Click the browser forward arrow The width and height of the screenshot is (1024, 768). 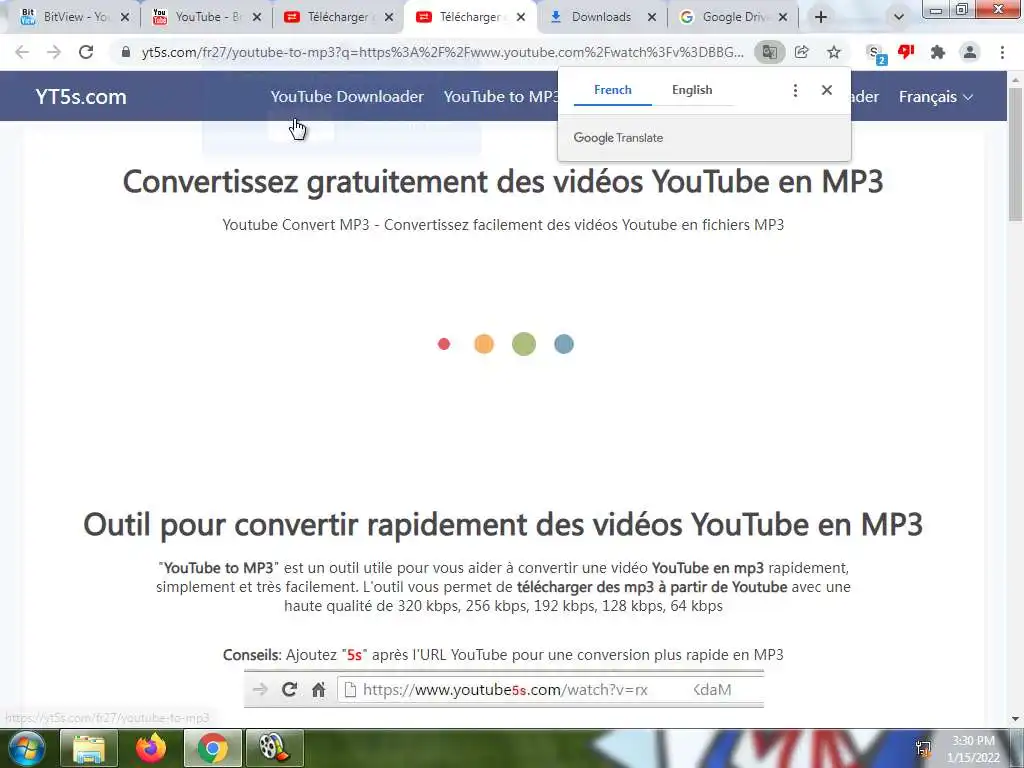(x=54, y=52)
